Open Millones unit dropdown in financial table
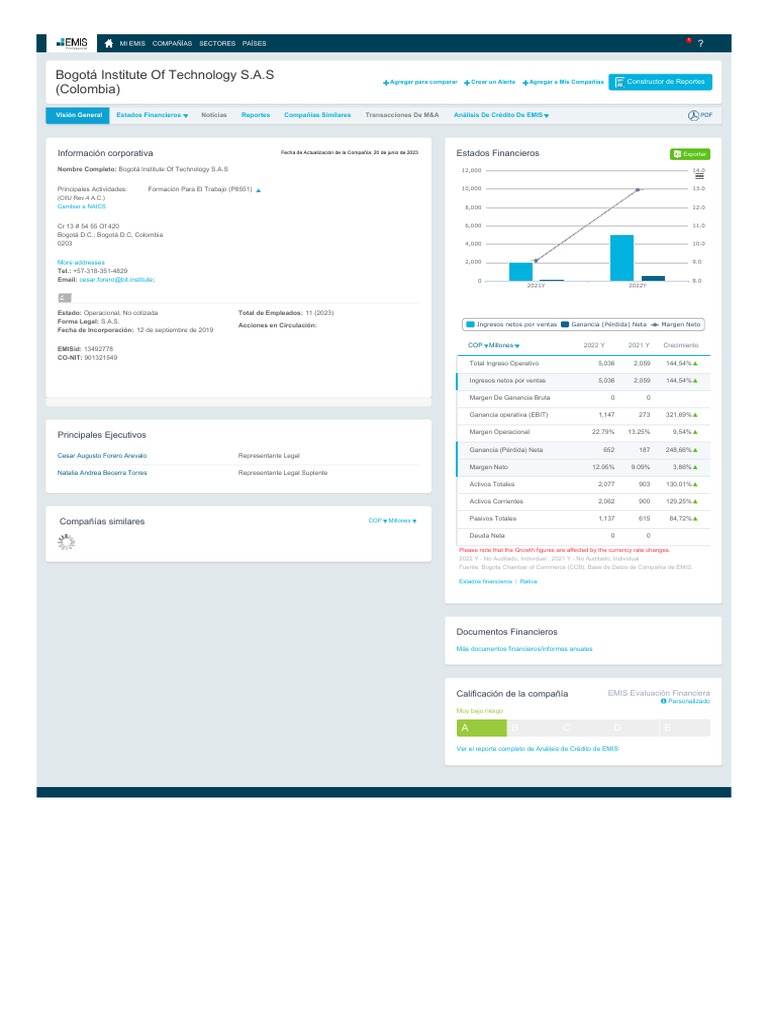The width and height of the screenshot is (768, 1024). (x=504, y=345)
